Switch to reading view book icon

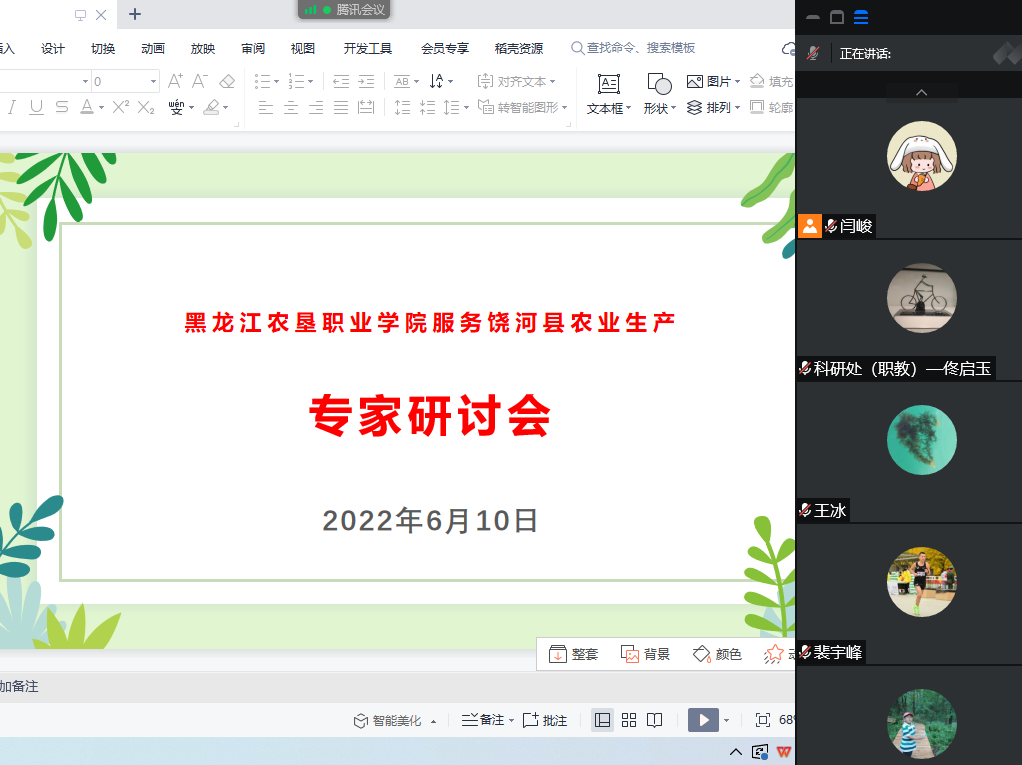(654, 720)
